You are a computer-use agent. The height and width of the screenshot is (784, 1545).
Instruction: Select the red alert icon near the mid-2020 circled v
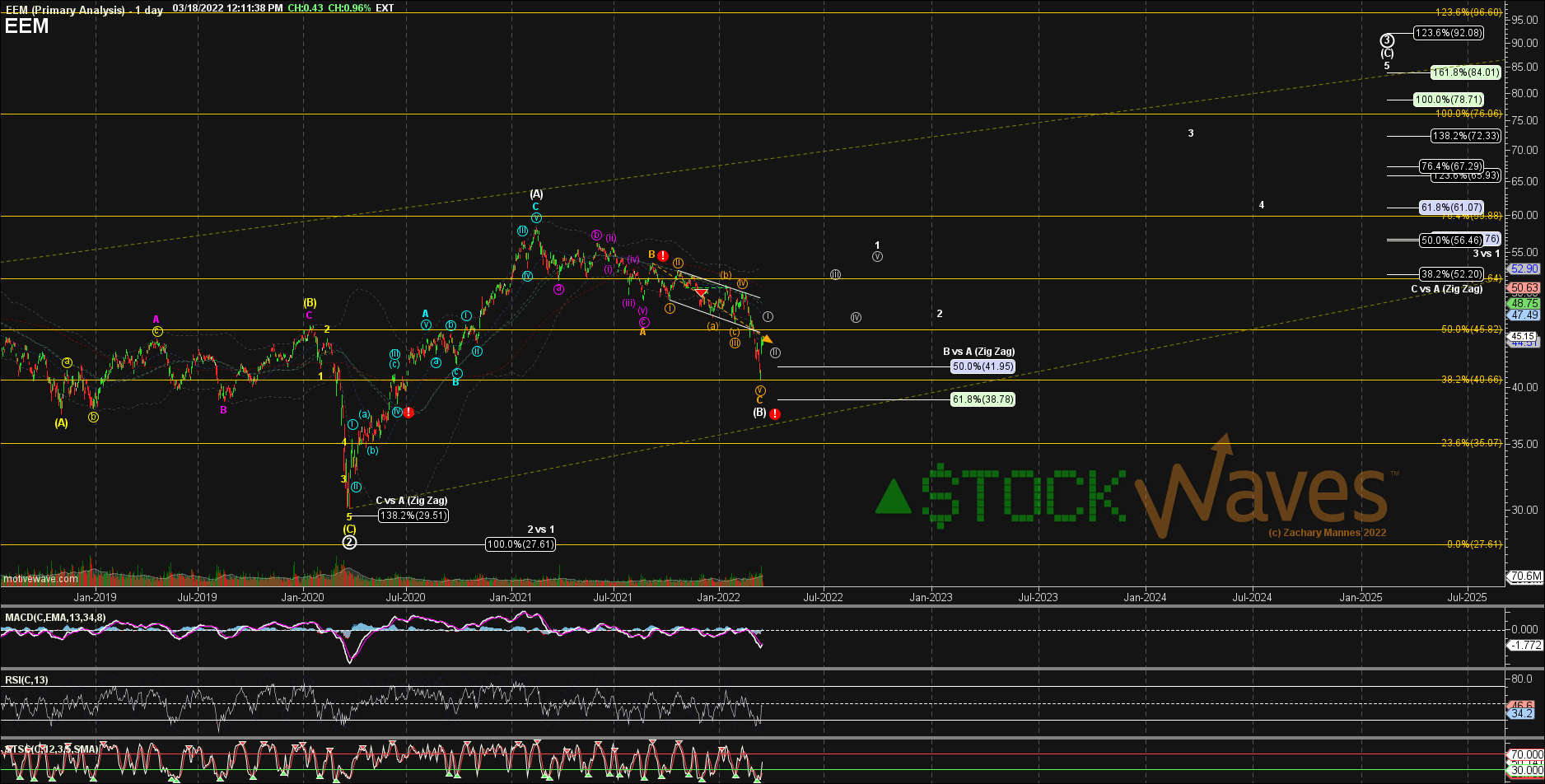pyautogui.click(x=408, y=413)
